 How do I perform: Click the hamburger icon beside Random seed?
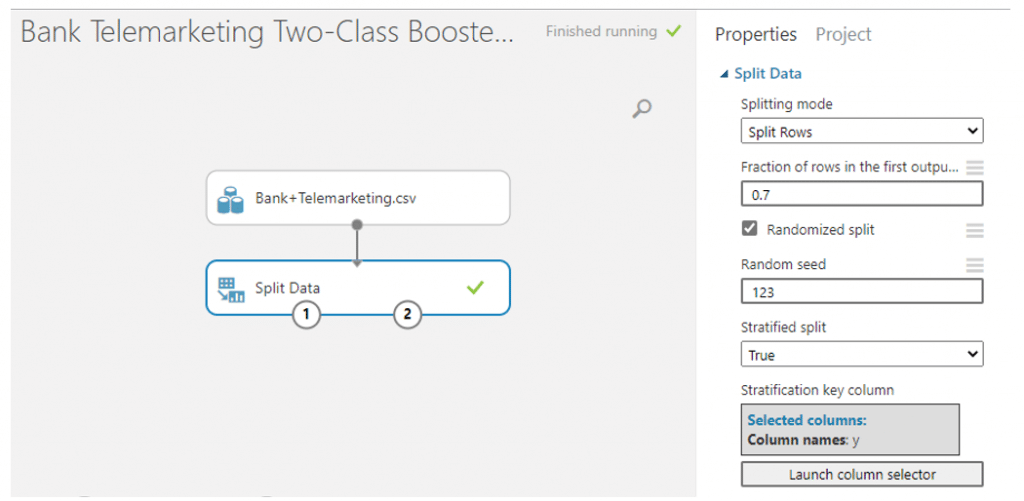pyautogui.click(x=974, y=265)
